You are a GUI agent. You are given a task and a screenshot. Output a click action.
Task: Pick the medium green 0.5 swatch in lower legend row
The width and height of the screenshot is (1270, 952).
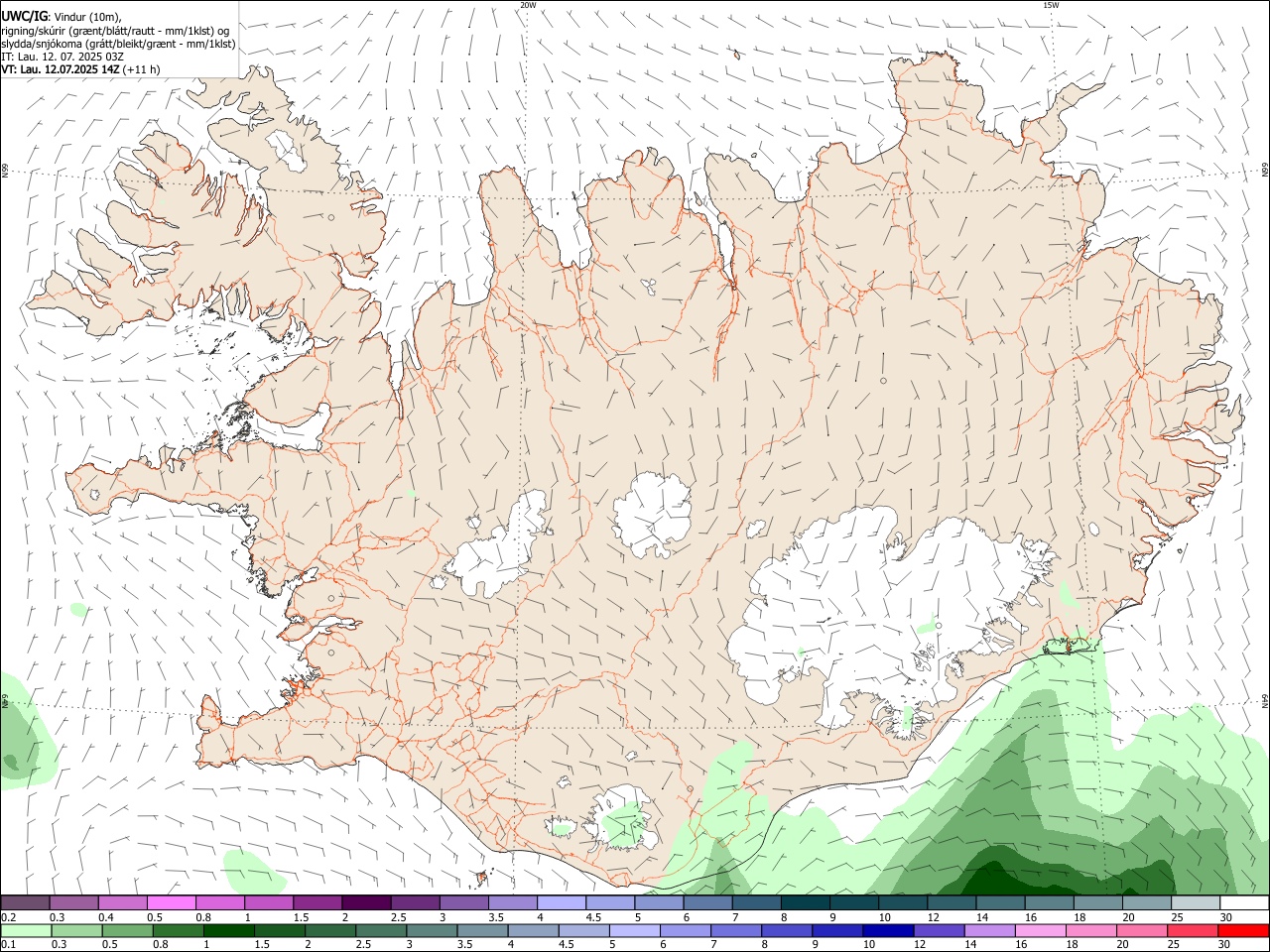[127, 931]
